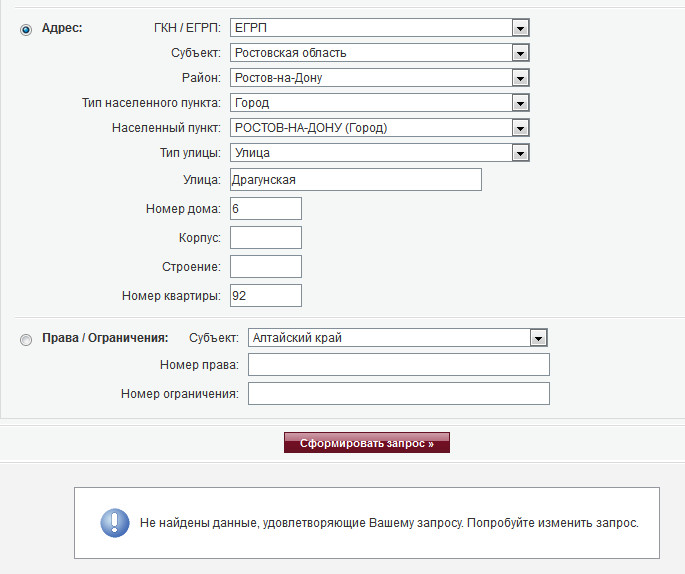Viewport: 685px width, 574px height.
Task: Click the Номер ограничения input field
Action: [399, 394]
